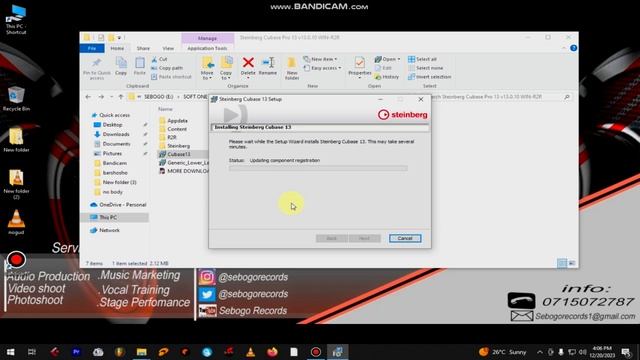Switch to the Share ribbon tab
This screenshot has height=360, width=640.
coord(143,48)
